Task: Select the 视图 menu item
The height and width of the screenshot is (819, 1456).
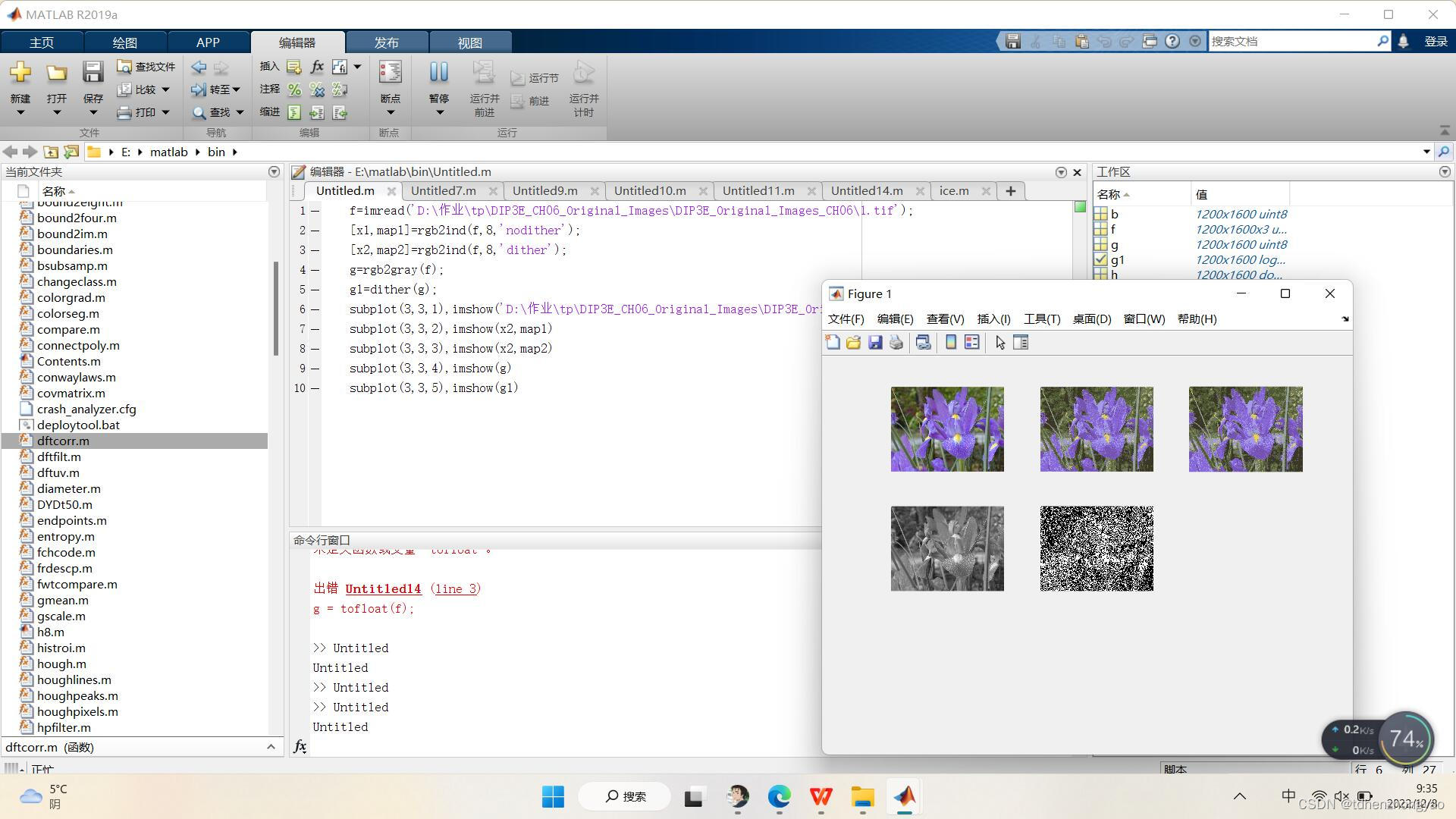Action: click(470, 41)
